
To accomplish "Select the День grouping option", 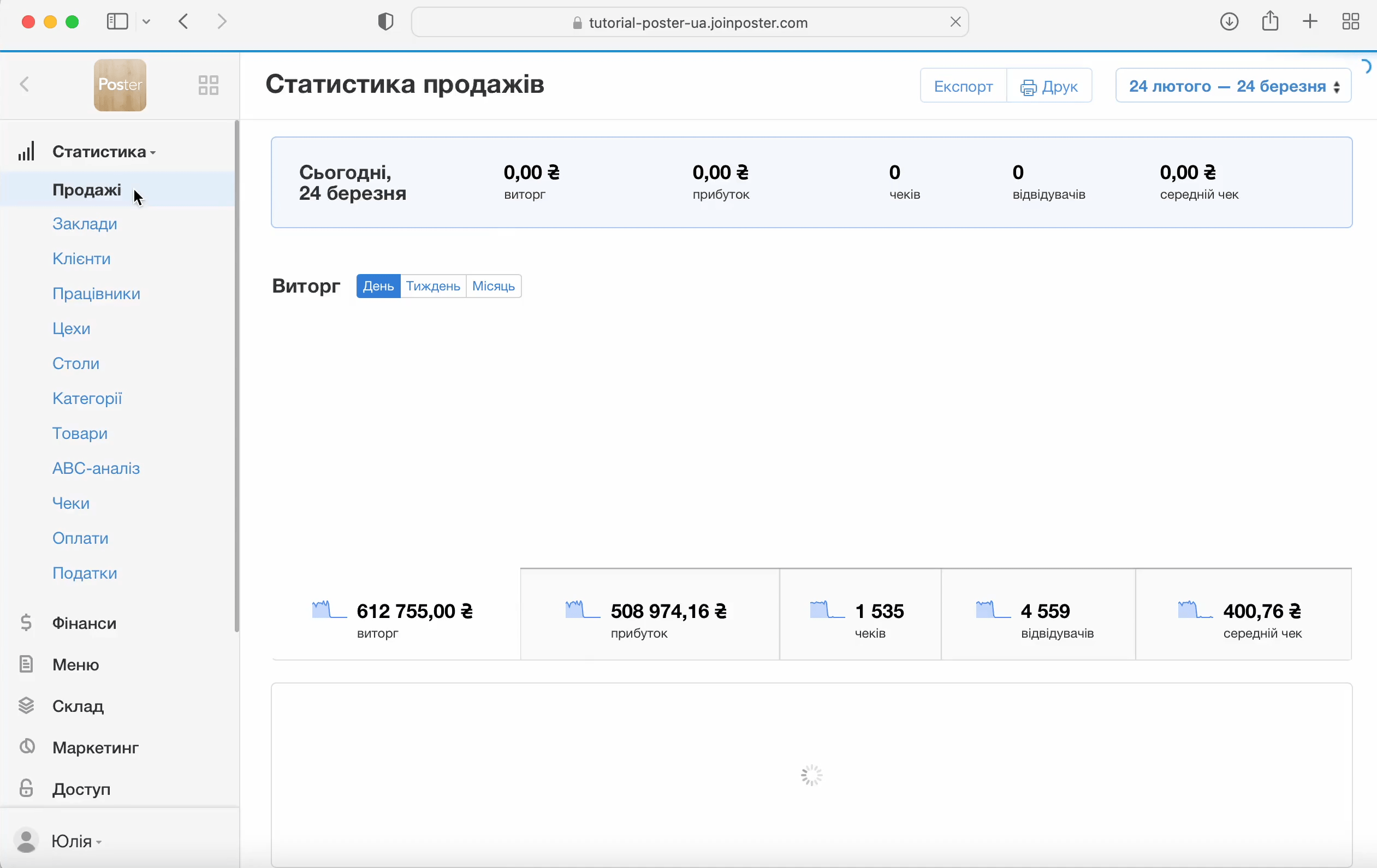I will pyautogui.click(x=378, y=286).
